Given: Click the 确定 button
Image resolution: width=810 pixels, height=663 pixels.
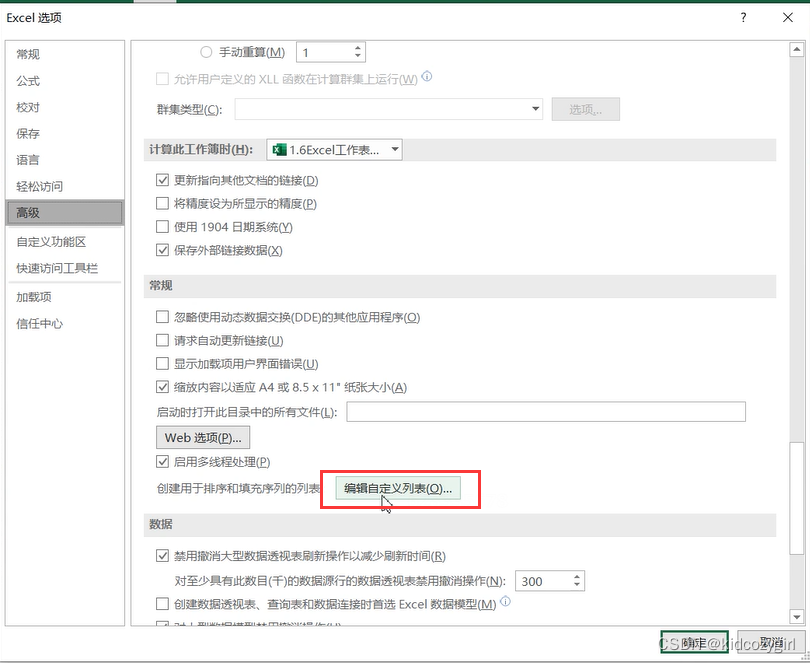Looking at the screenshot, I should coord(694,642).
